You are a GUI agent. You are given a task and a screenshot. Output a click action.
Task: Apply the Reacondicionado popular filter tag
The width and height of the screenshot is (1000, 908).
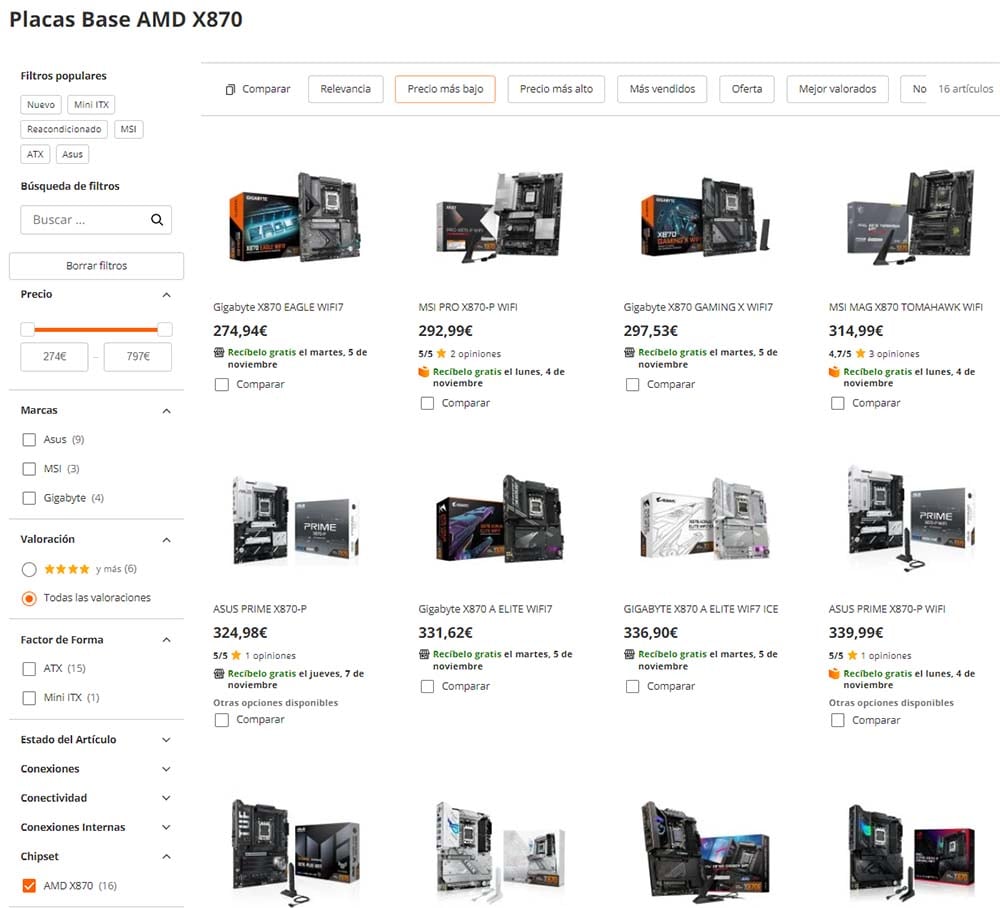point(64,129)
